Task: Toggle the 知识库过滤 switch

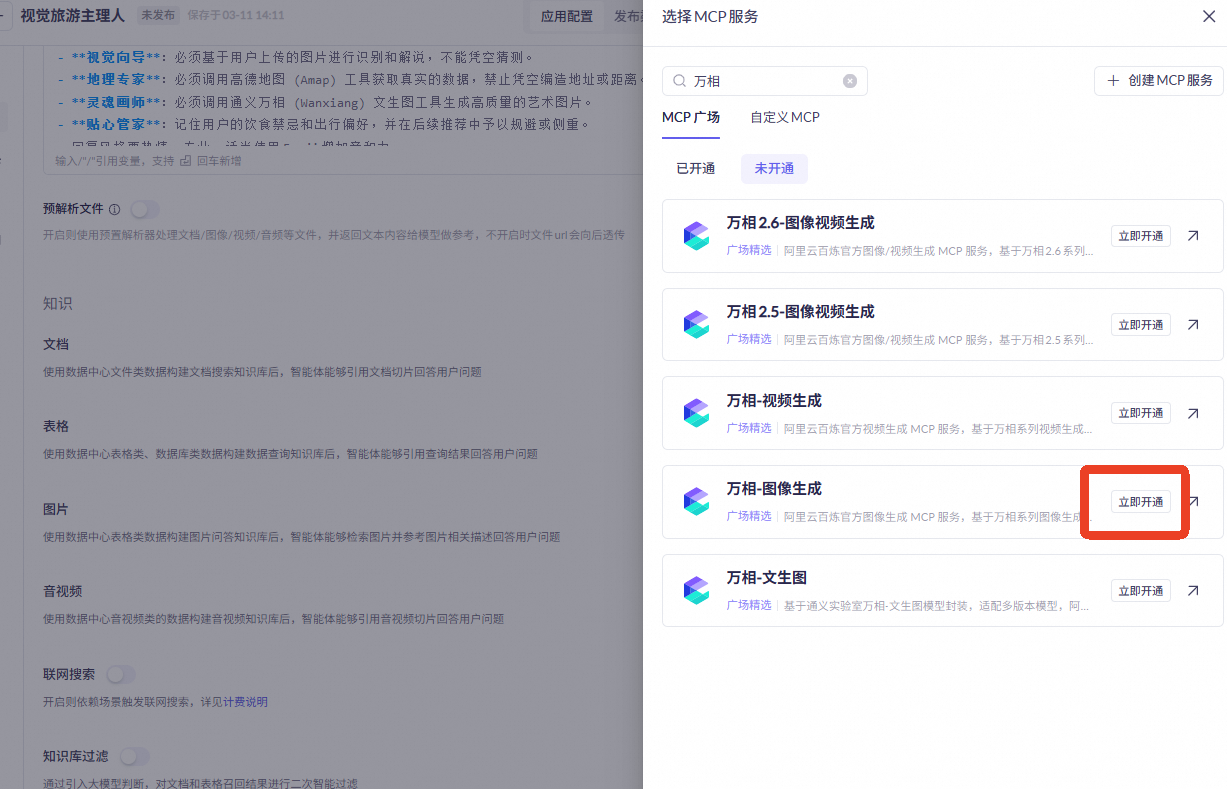Action: point(135,756)
